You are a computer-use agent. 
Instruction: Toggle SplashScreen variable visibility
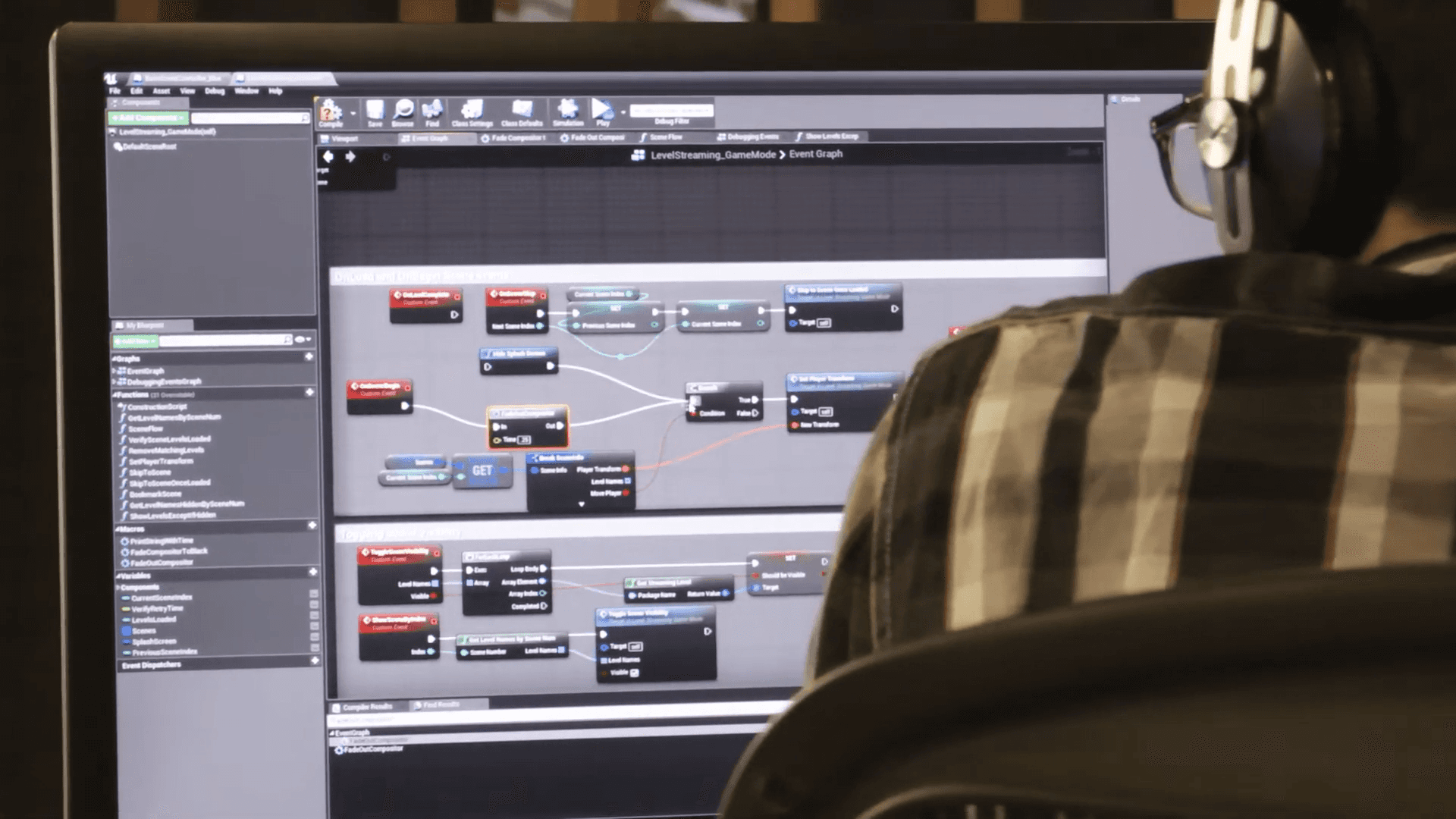pyautogui.click(x=314, y=638)
